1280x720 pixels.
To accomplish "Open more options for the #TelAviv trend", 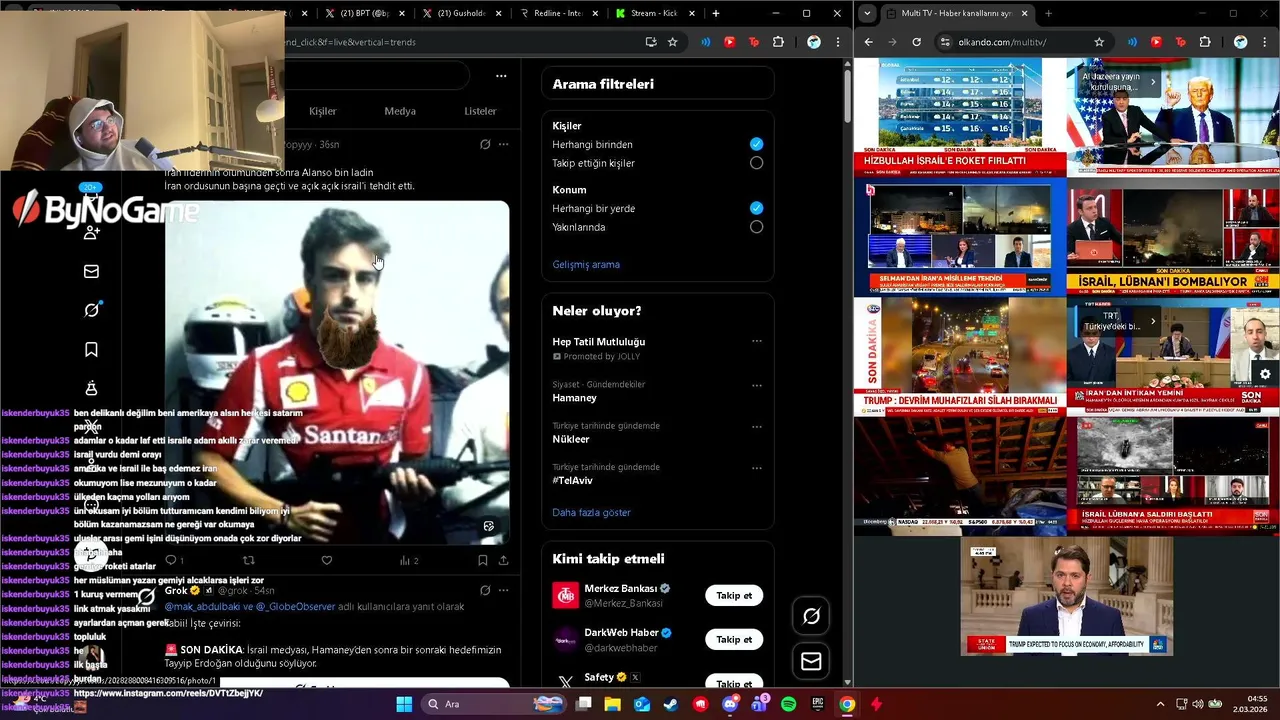I will tap(757, 467).
